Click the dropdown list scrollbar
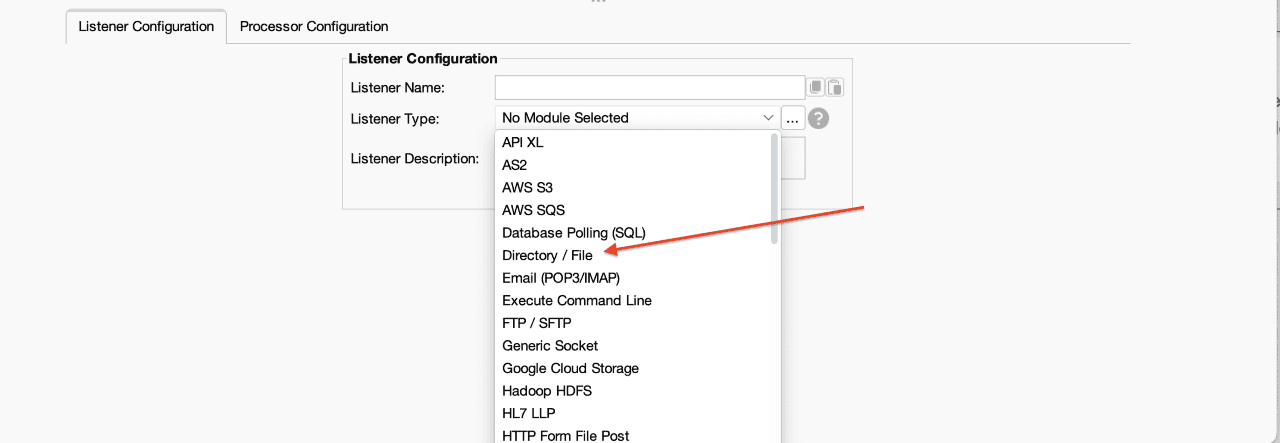Viewport: 1280px width, 443px height. point(774,189)
